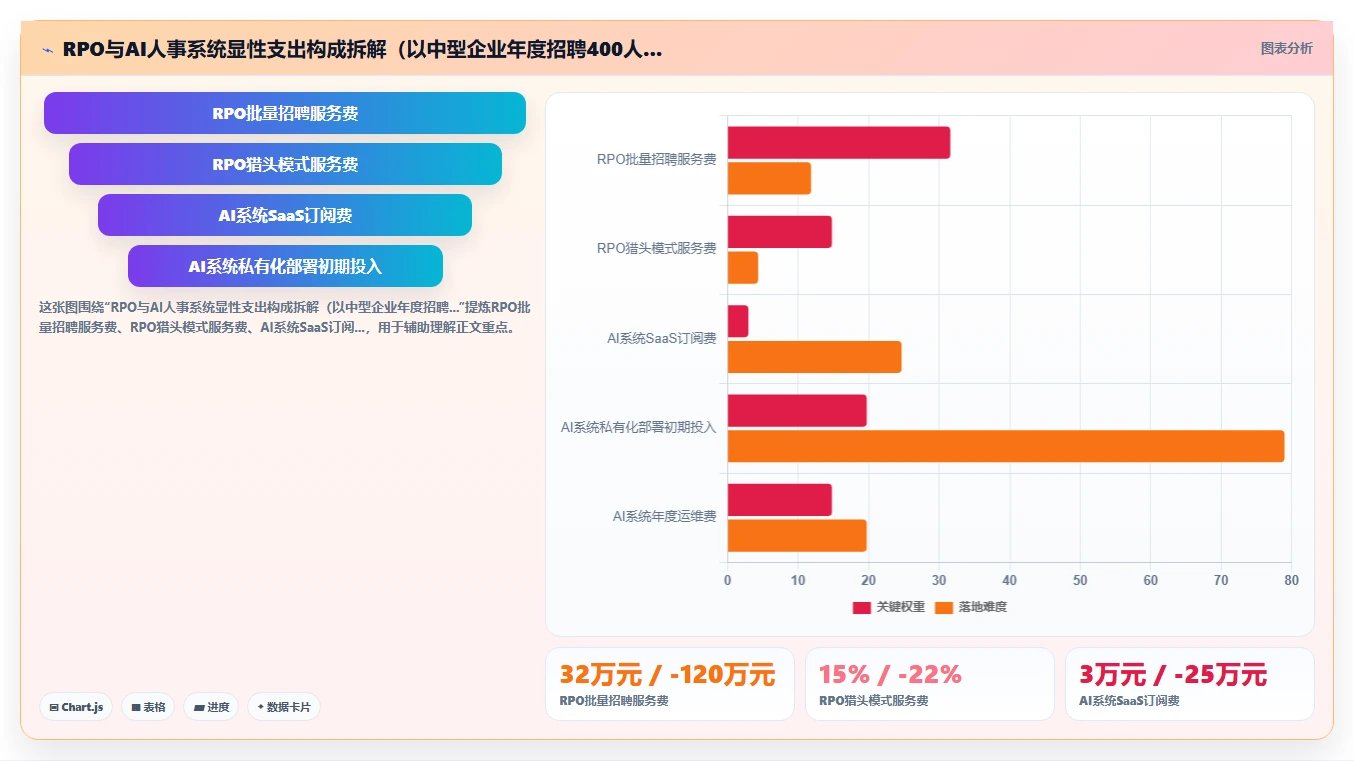The height and width of the screenshot is (761, 1354).
Task: Toggle the 关键权重 legend swatch
Action: [861, 607]
